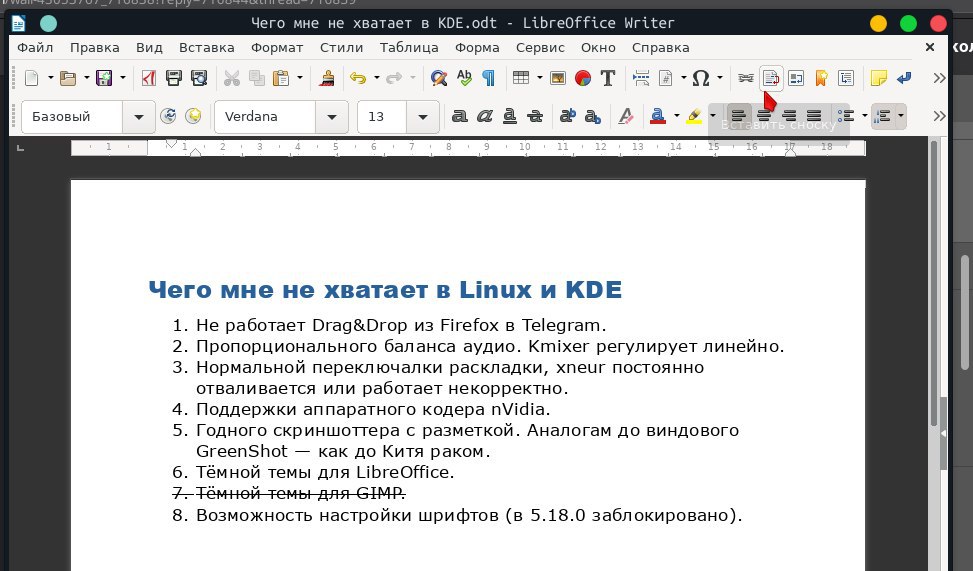Open the font size 13 dropdown
Screen dimensions: 973x571
[423, 117]
